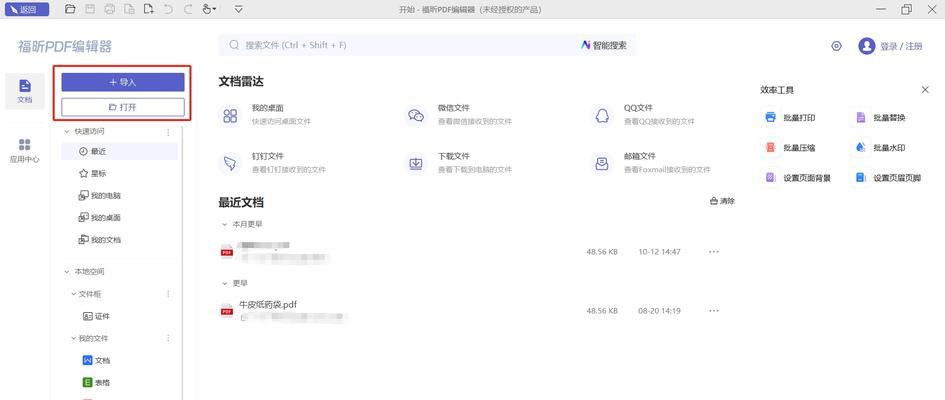Click the 钉钉文件 icon
Image resolution: width=945 pixels, height=400 pixels.
pos(230,164)
